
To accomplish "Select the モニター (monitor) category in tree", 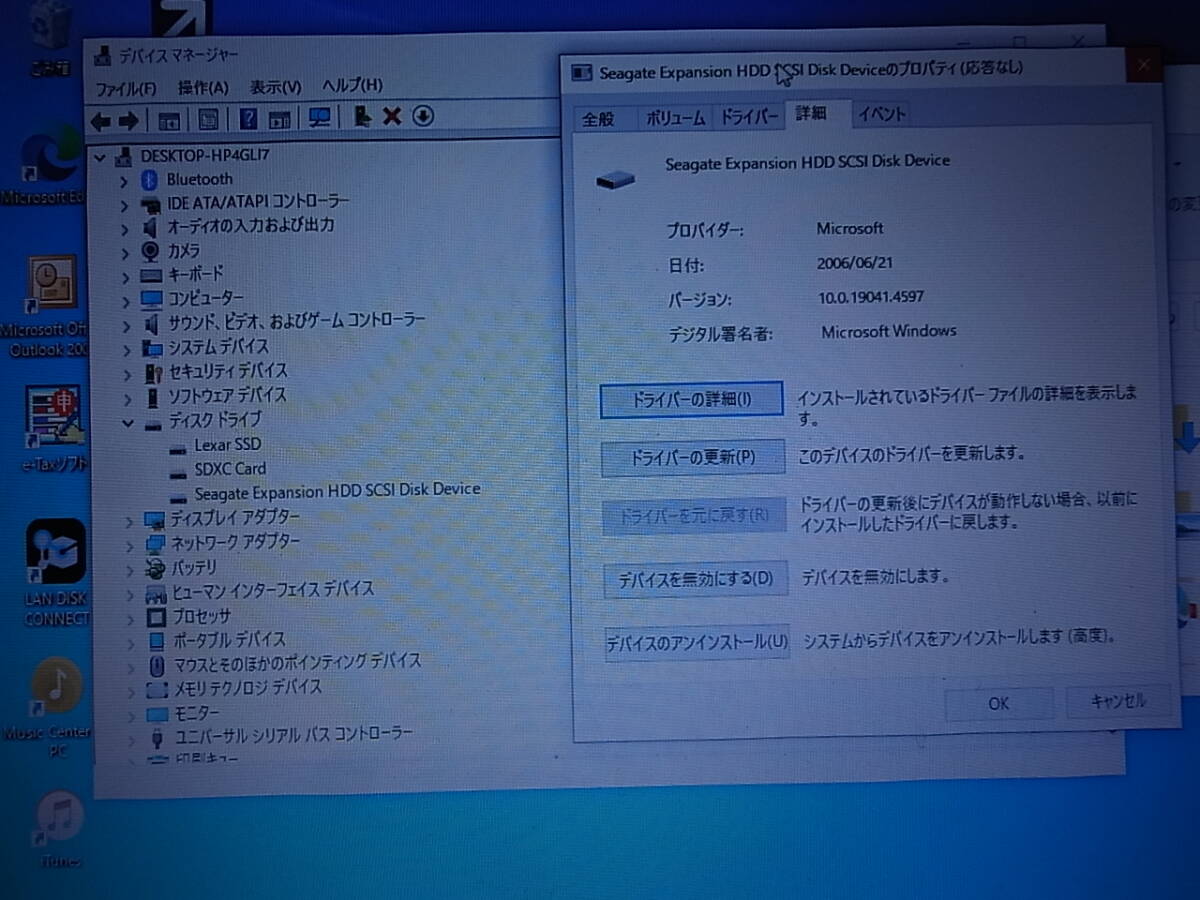I will (x=197, y=713).
